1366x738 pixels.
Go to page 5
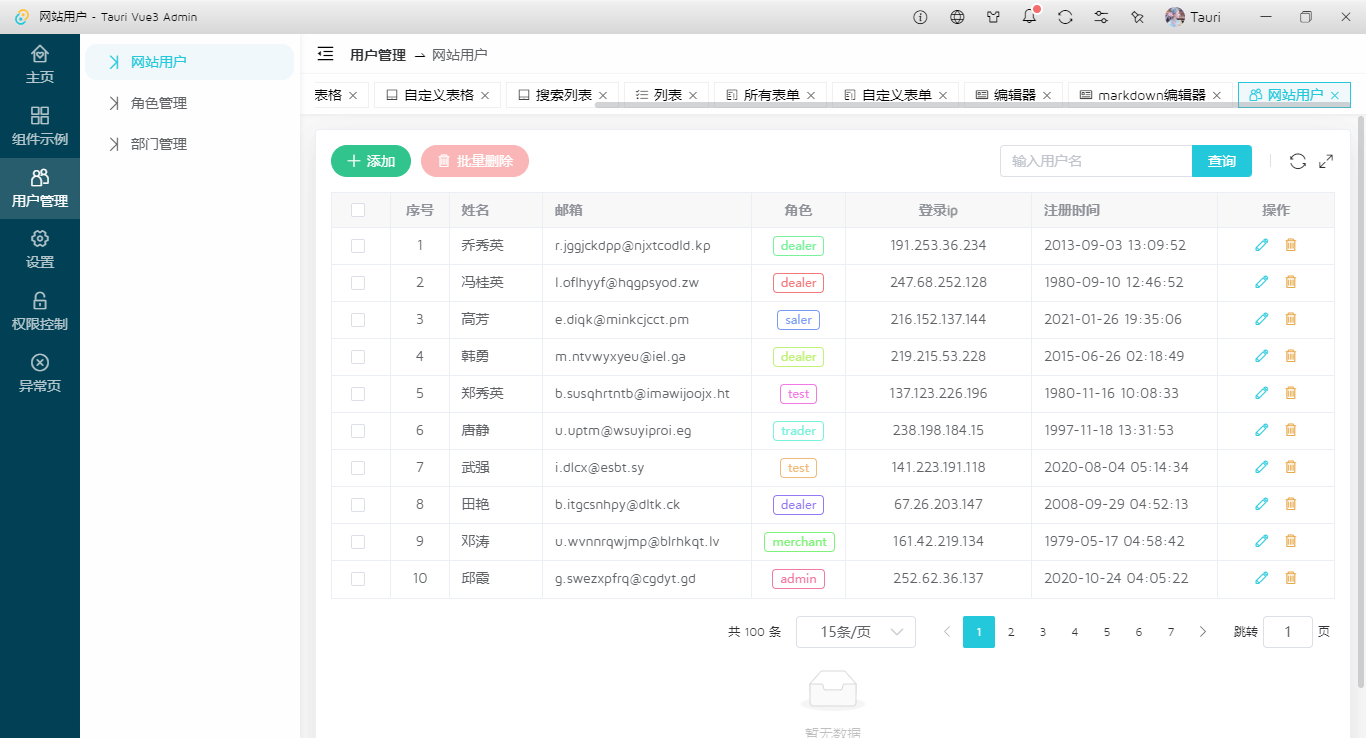1107,632
